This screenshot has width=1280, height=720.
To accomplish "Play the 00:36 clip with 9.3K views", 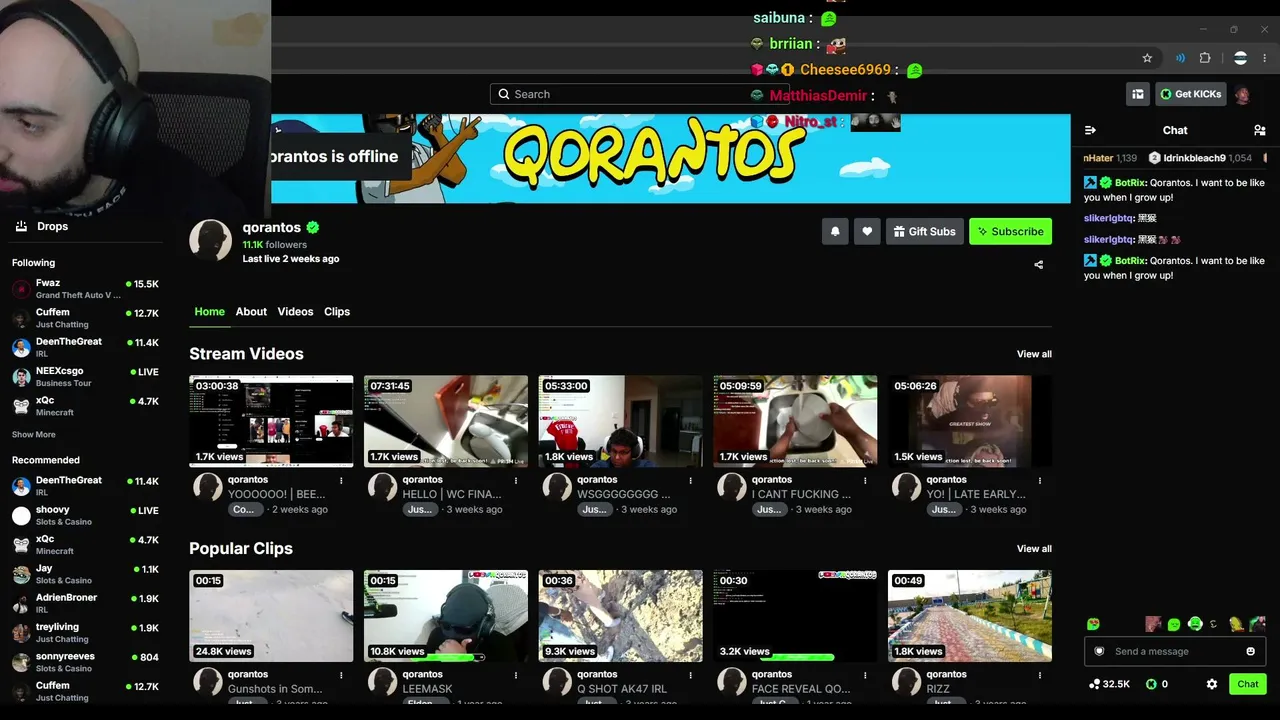I will [620, 616].
